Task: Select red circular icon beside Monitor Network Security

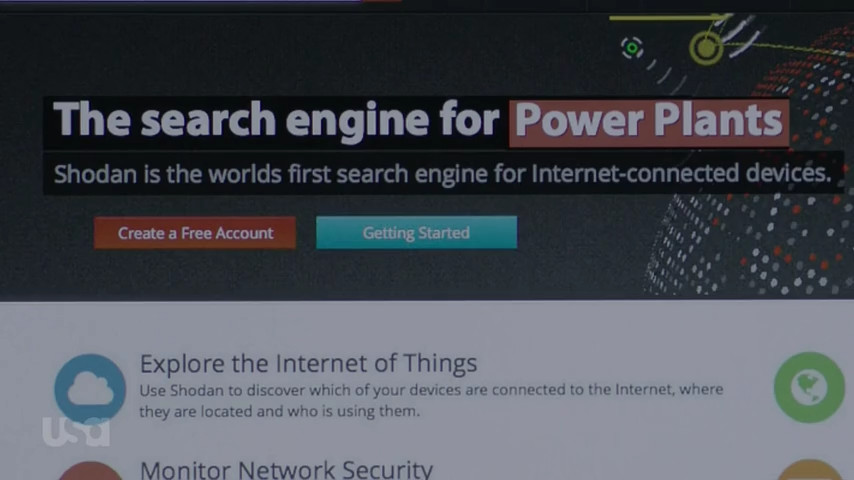Action: (90, 471)
